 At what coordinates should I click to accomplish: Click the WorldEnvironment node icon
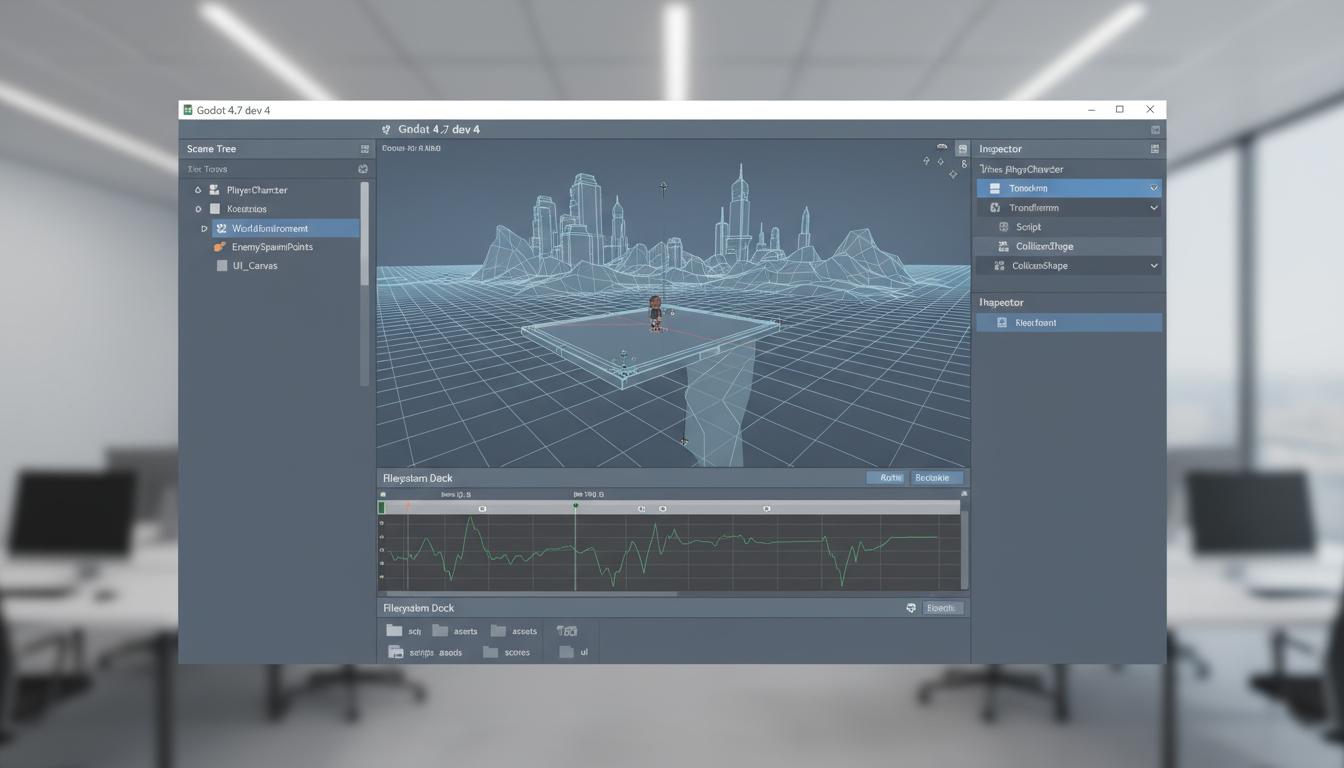(x=221, y=228)
